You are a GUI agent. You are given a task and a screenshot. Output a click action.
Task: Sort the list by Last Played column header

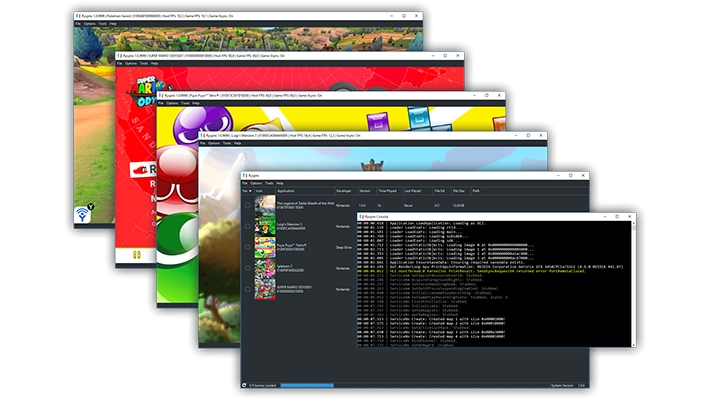point(416,191)
